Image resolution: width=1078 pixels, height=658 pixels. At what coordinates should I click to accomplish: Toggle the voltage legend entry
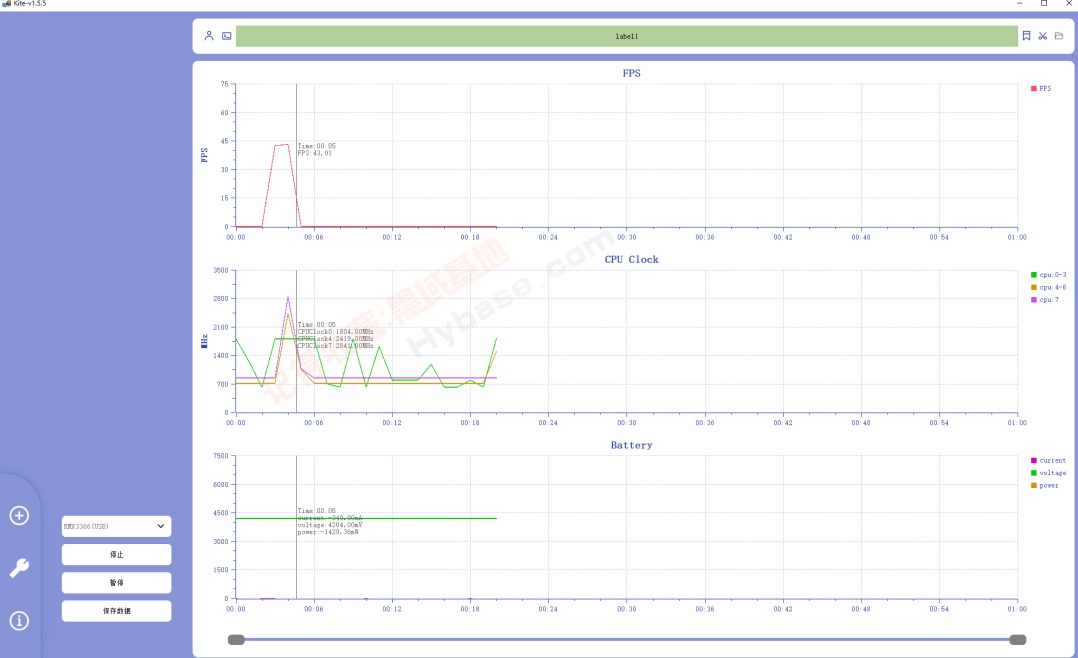click(1048, 473)
